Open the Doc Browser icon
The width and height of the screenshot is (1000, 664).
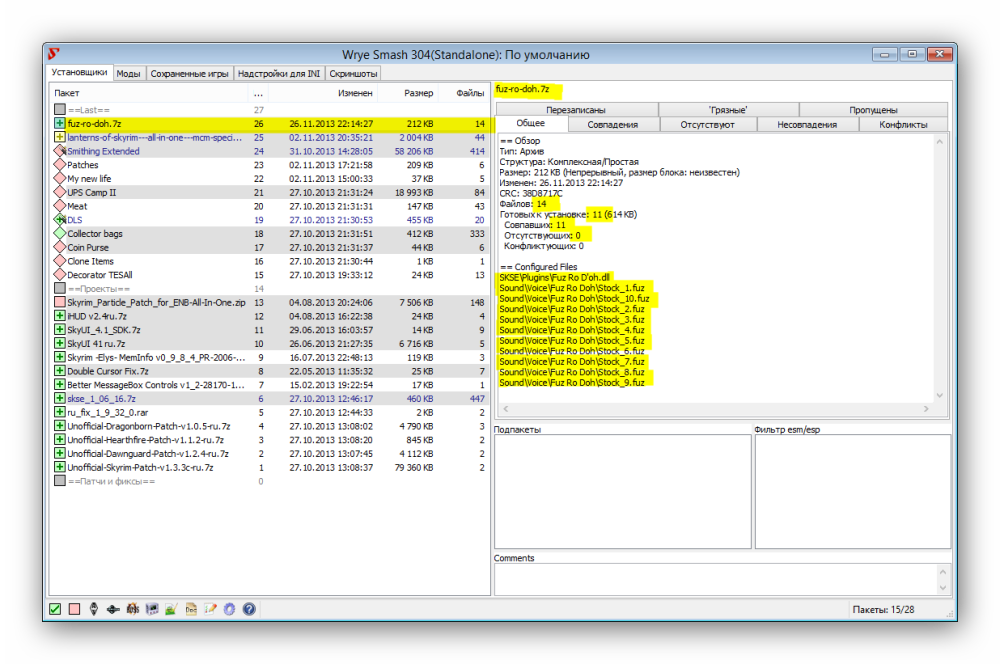(x=191, y=609)
